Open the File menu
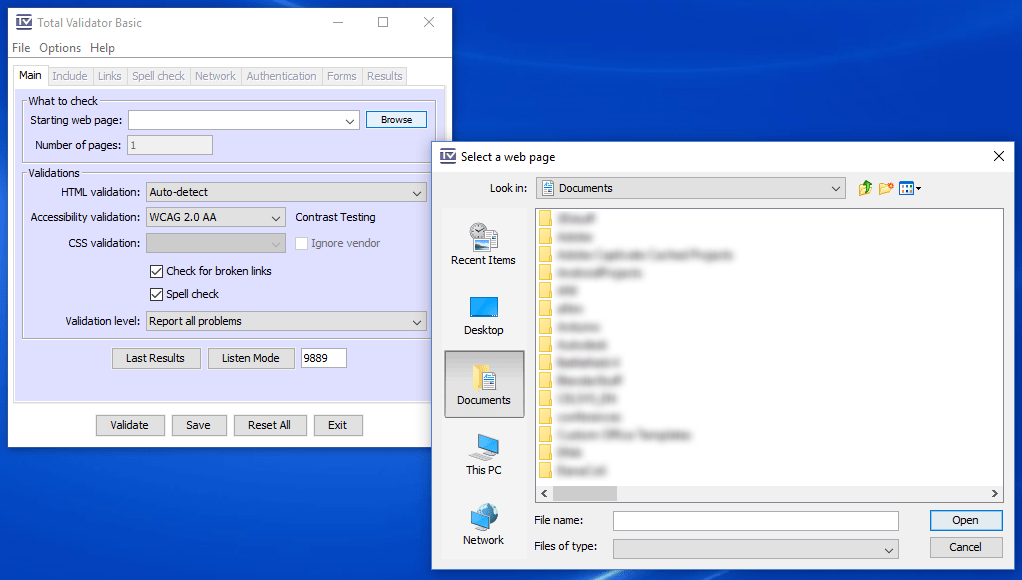The width and height of the screenshot is (1022, 580). click(21, 48)
